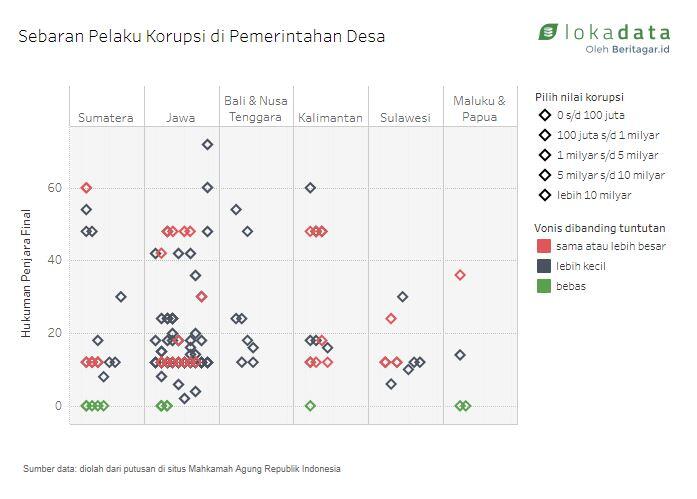Click the "Sumber data" source footnote text

pyautogui.click(x=181, y=468)
